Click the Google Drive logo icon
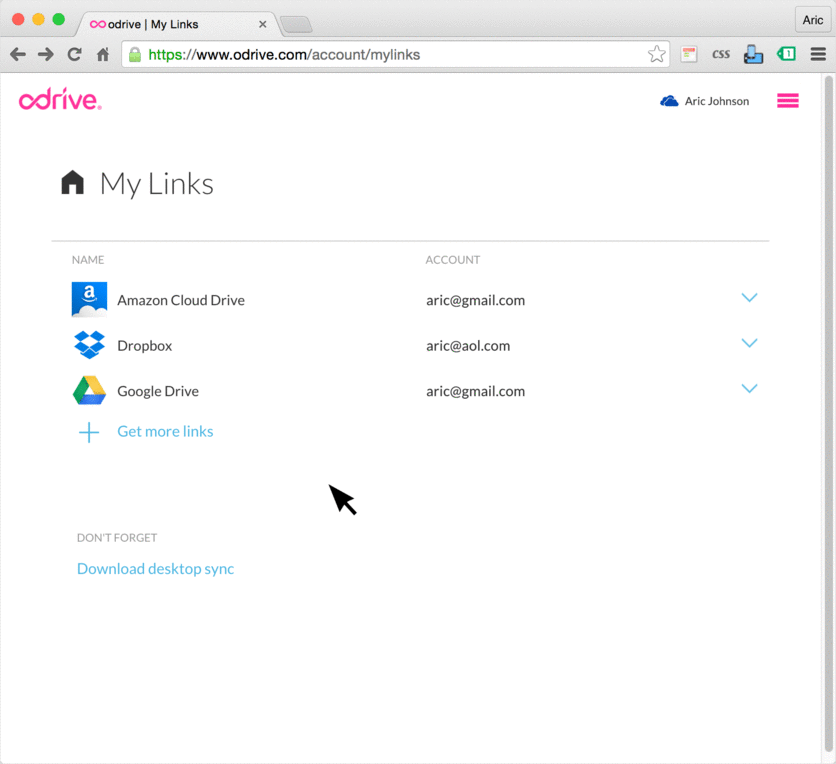The image size is (836, 764). tap(89, 390)
